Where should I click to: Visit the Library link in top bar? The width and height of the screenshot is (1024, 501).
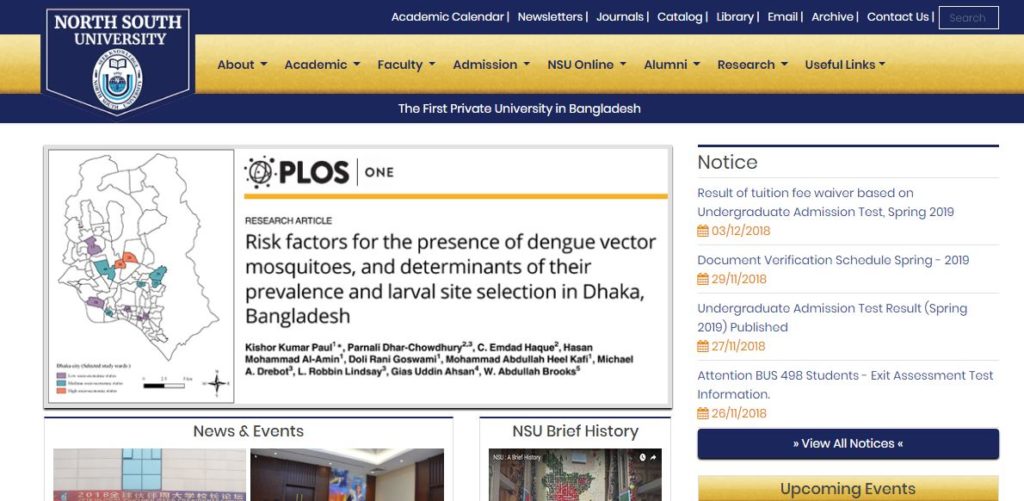(x=735, y=17)
